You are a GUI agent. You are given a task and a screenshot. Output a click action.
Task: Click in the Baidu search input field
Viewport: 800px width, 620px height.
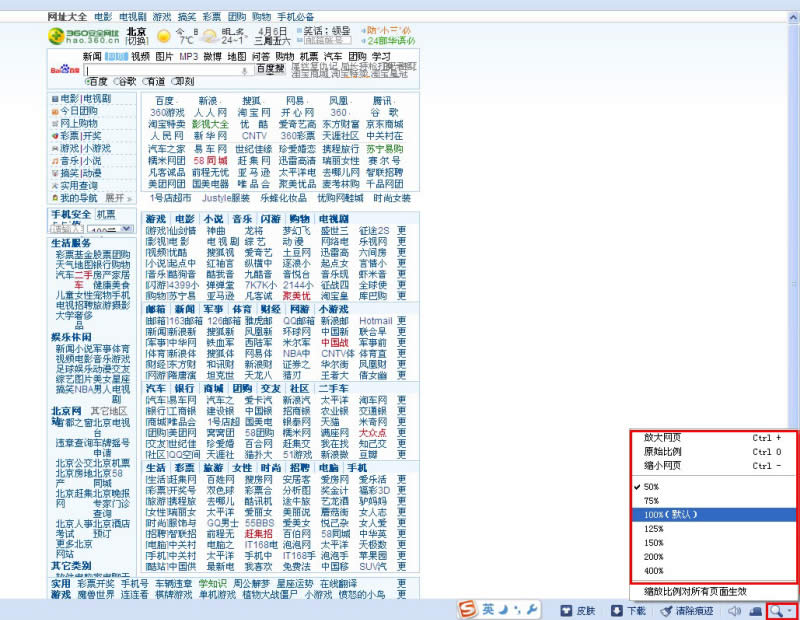(x=167, y=70)
